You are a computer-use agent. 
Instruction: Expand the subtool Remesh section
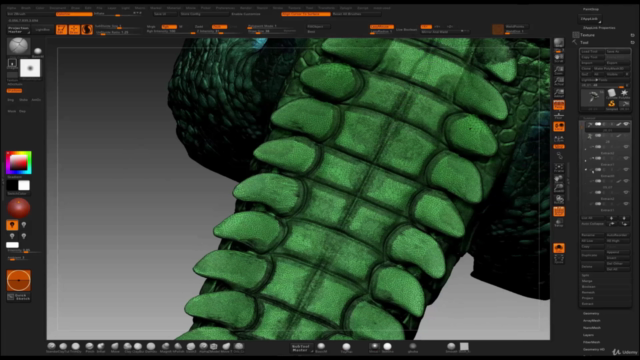(588, 293)
